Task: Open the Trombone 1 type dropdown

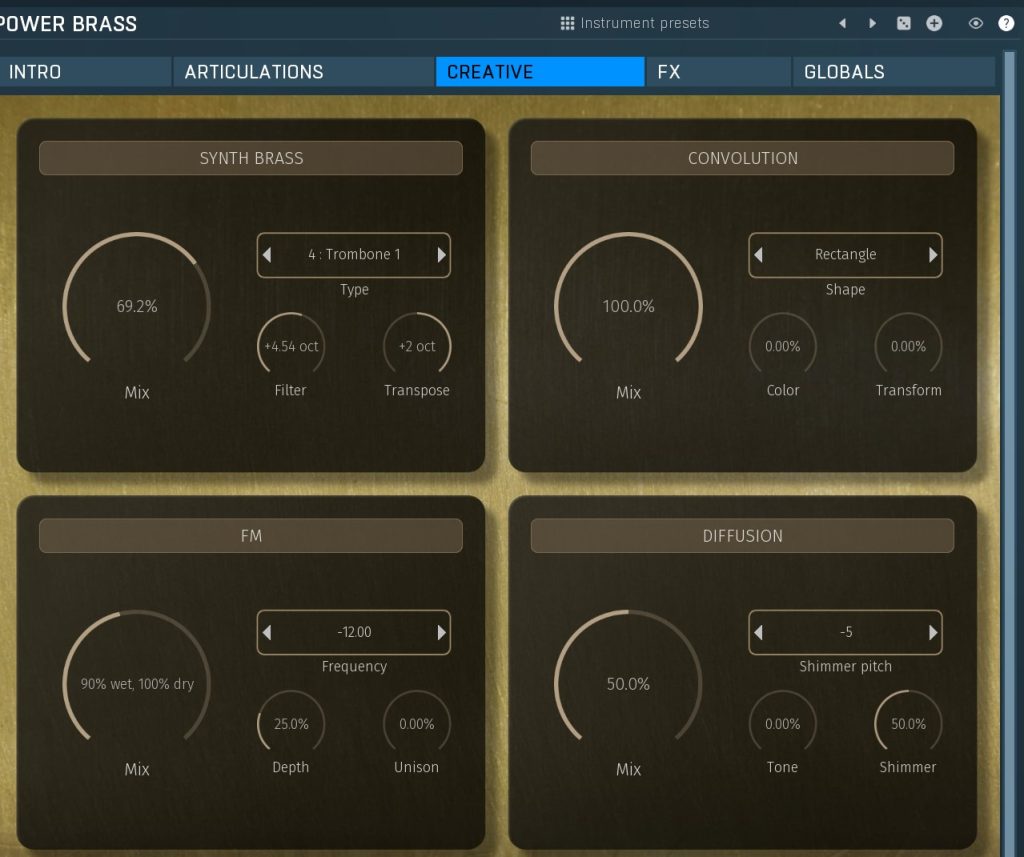Action: point(354,255)
